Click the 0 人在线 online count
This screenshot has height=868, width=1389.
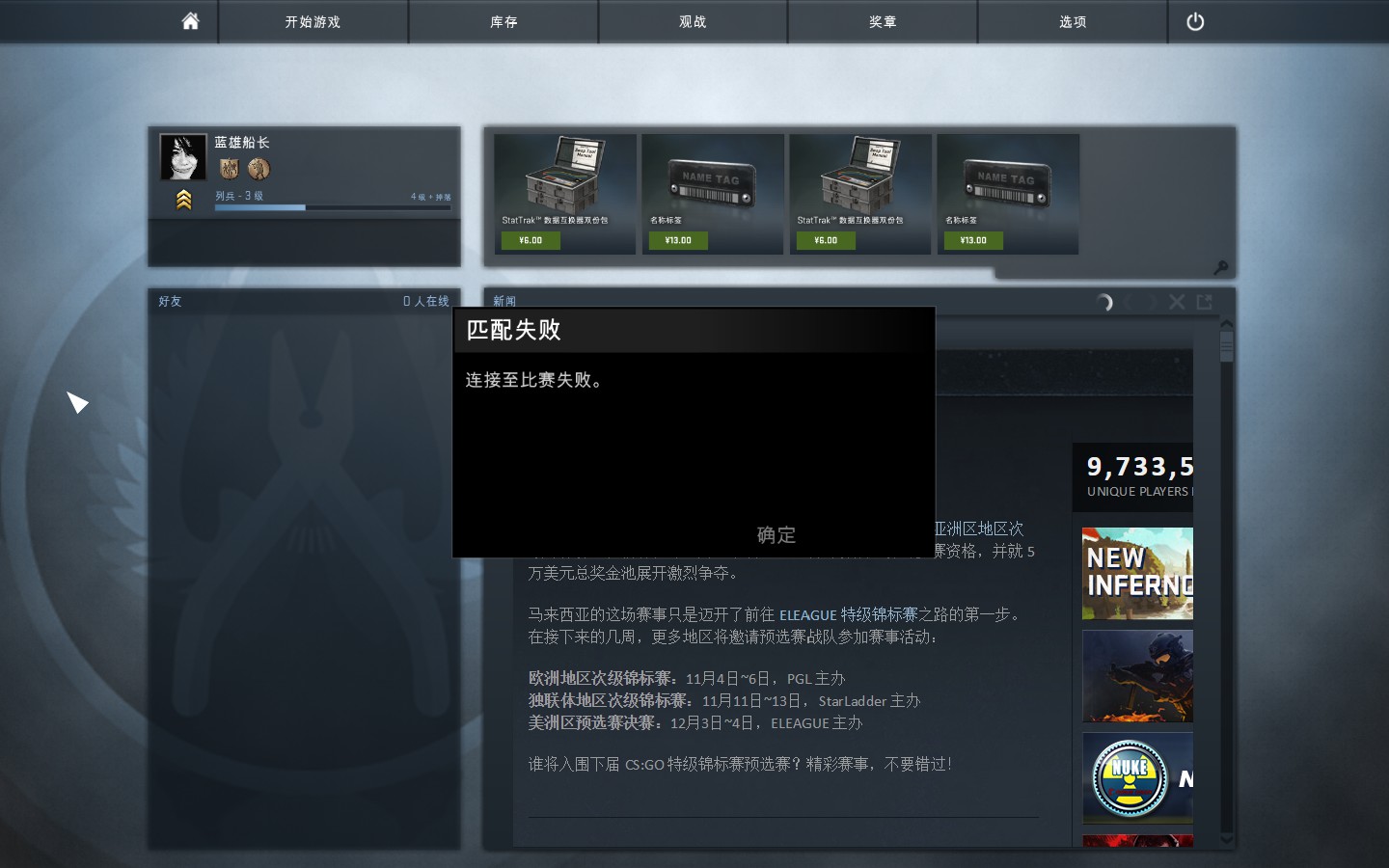coord(425,301)
